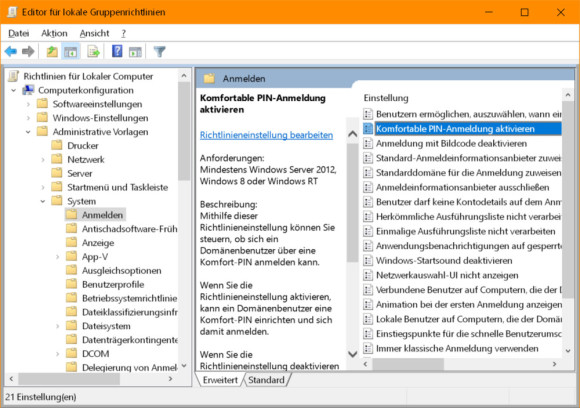Open Help via the blue question mark icon
This screenshot has height=408, width=580.
tap(117, 51)
